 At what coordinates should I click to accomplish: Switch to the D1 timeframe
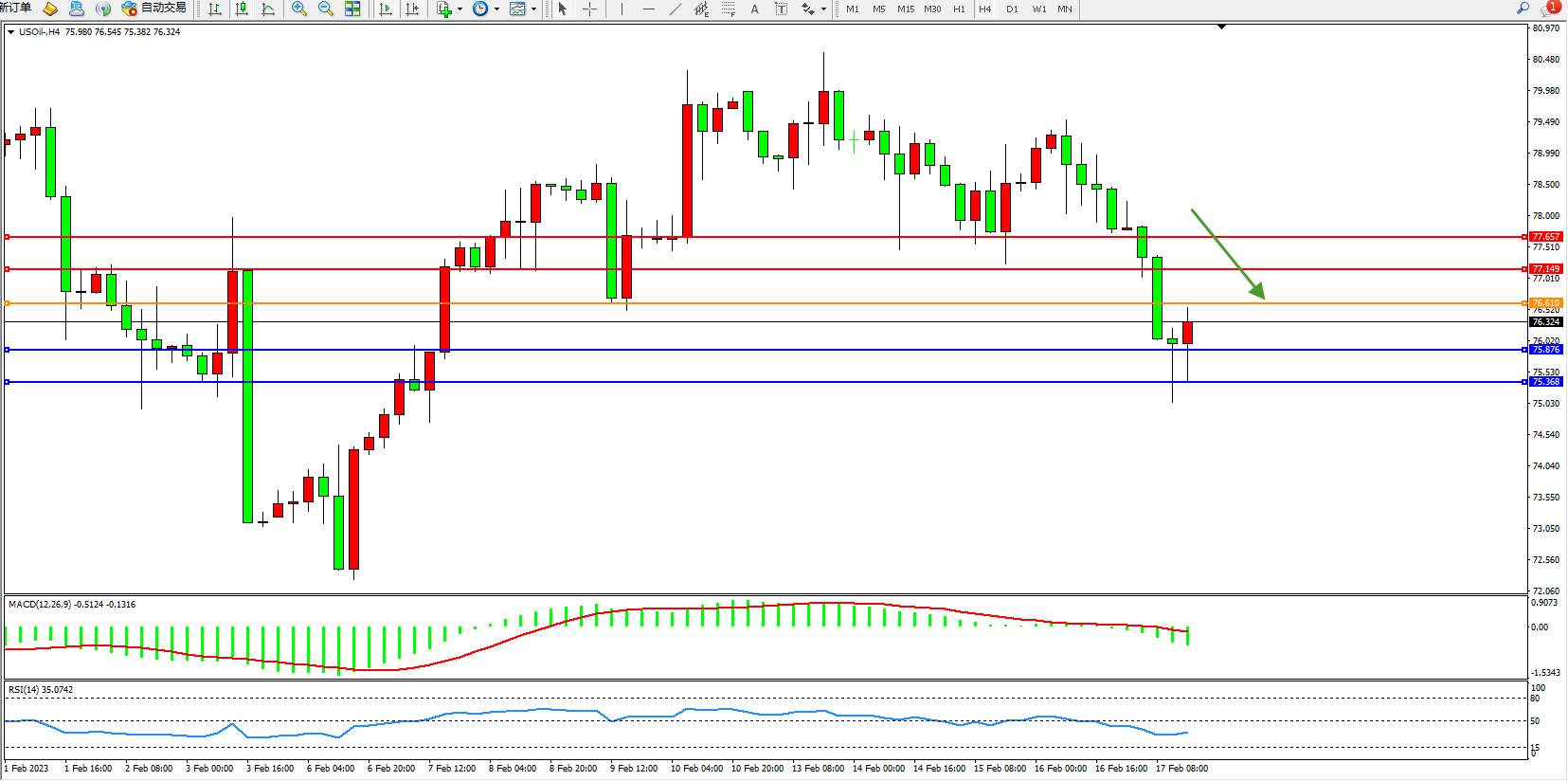click(1012, 9)
